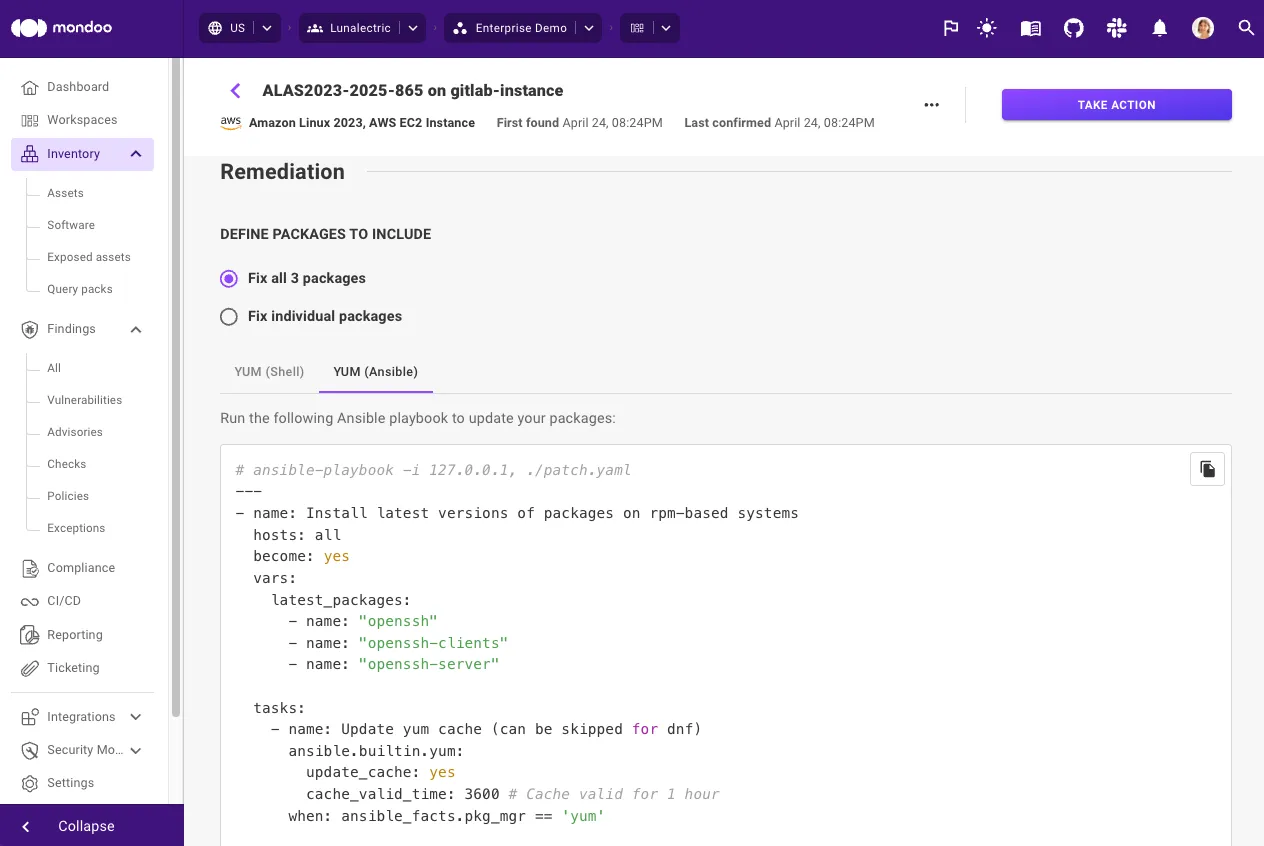Viewport: 1264px width, 846px height.
Task: Expand the Security Model section chevron
Action: 136,750
